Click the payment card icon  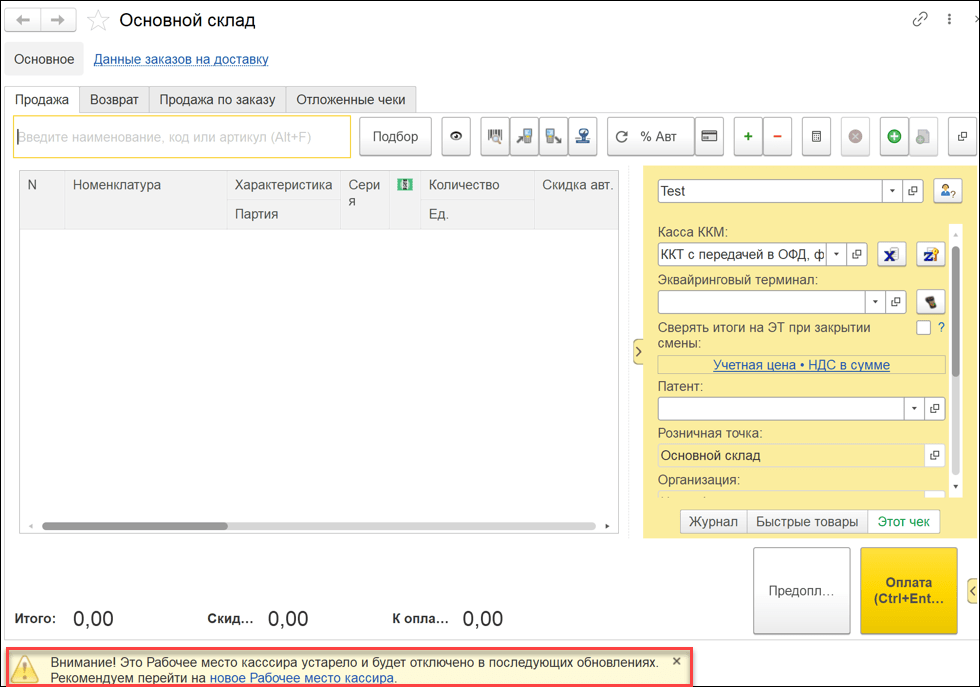tap(709, 137)
